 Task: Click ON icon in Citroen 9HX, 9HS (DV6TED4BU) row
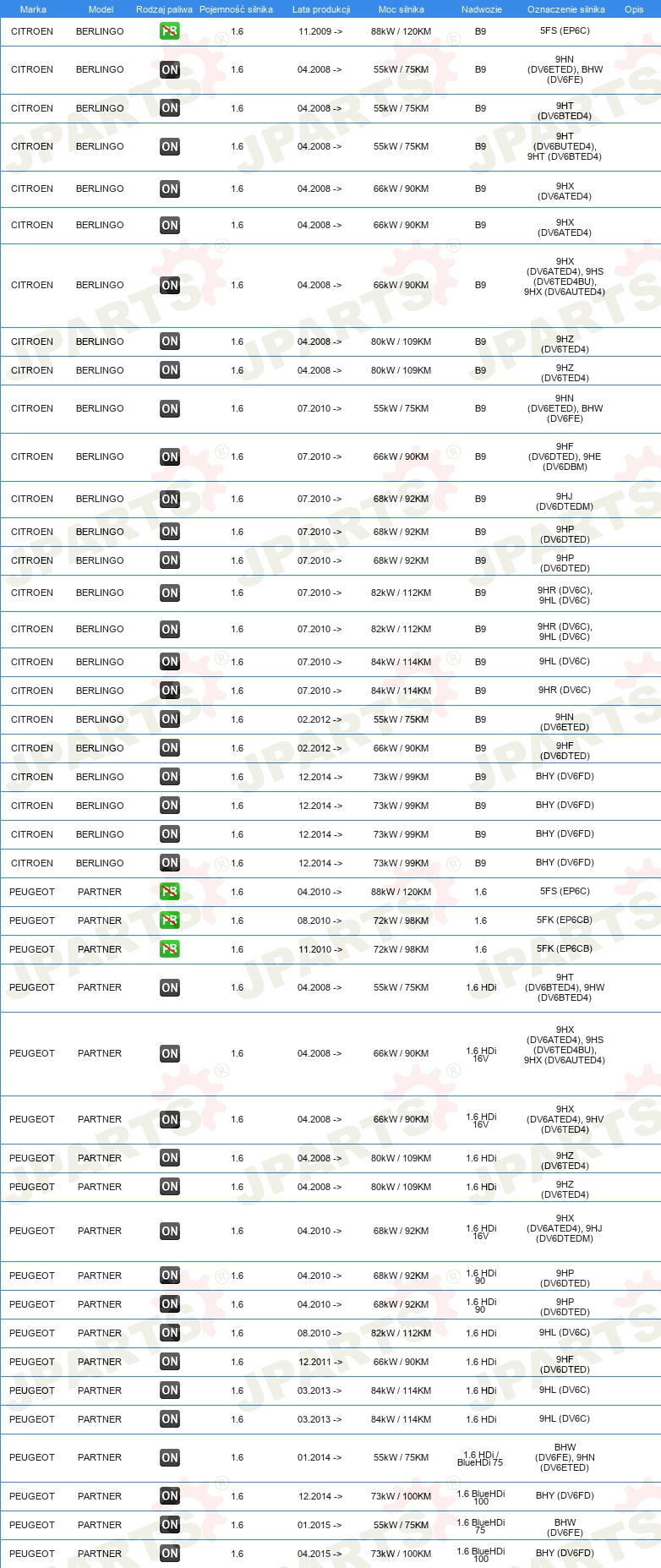pyautogui.click(x=170, y=286)
